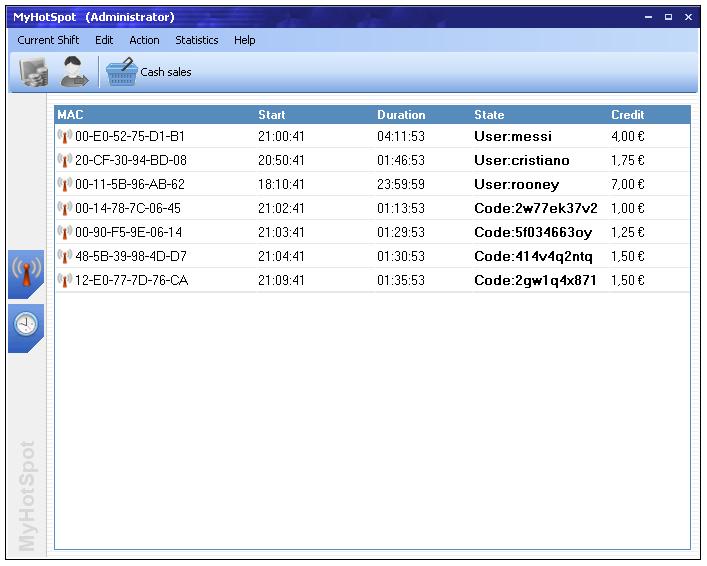Select MAC 00-90-F5-9E-06-14
The width and height of the screenshot is (707, 566).
coord(129,232)
